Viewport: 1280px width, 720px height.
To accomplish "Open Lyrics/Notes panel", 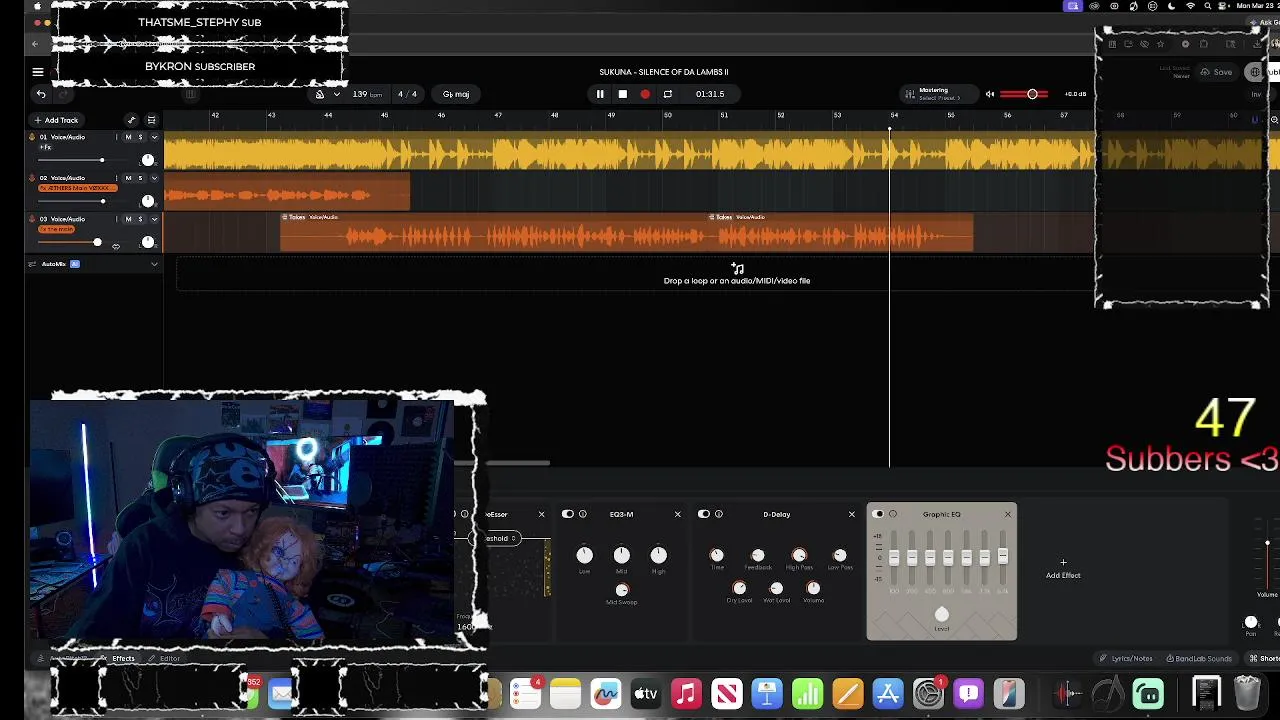I will point(1126,658).
